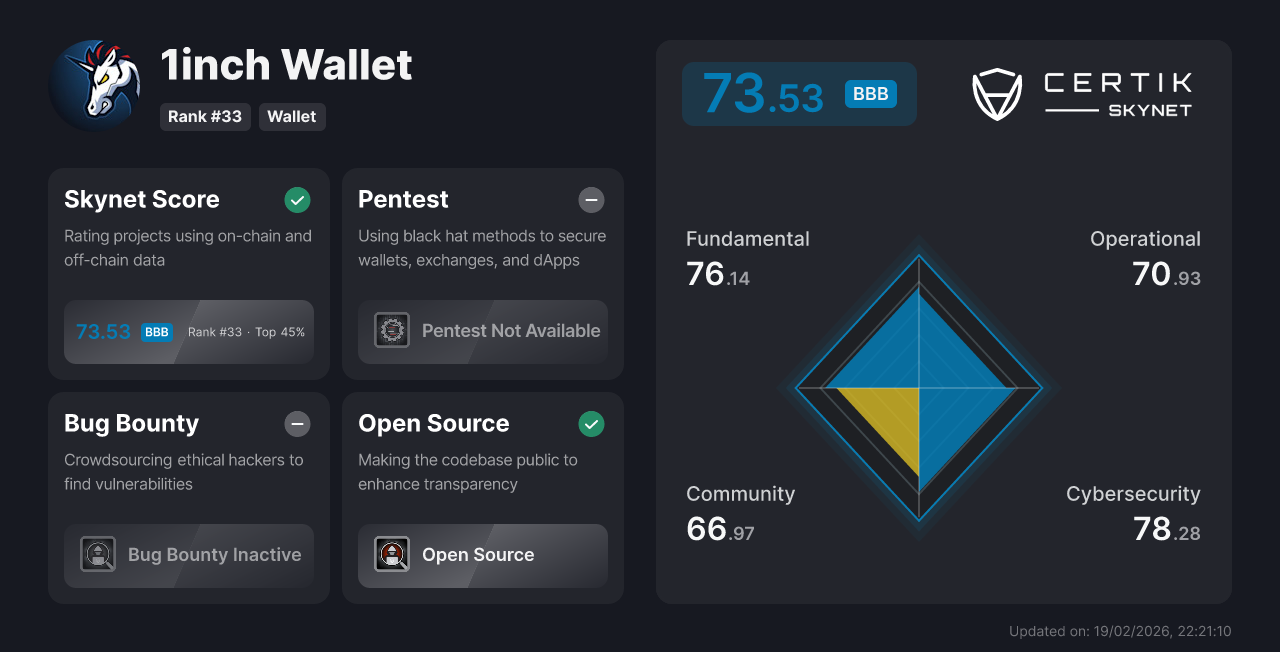Click the minus icon on Bug Bounty card
Image resolution: width=1280 pixels, height=652 pixels.
[297, 424]
